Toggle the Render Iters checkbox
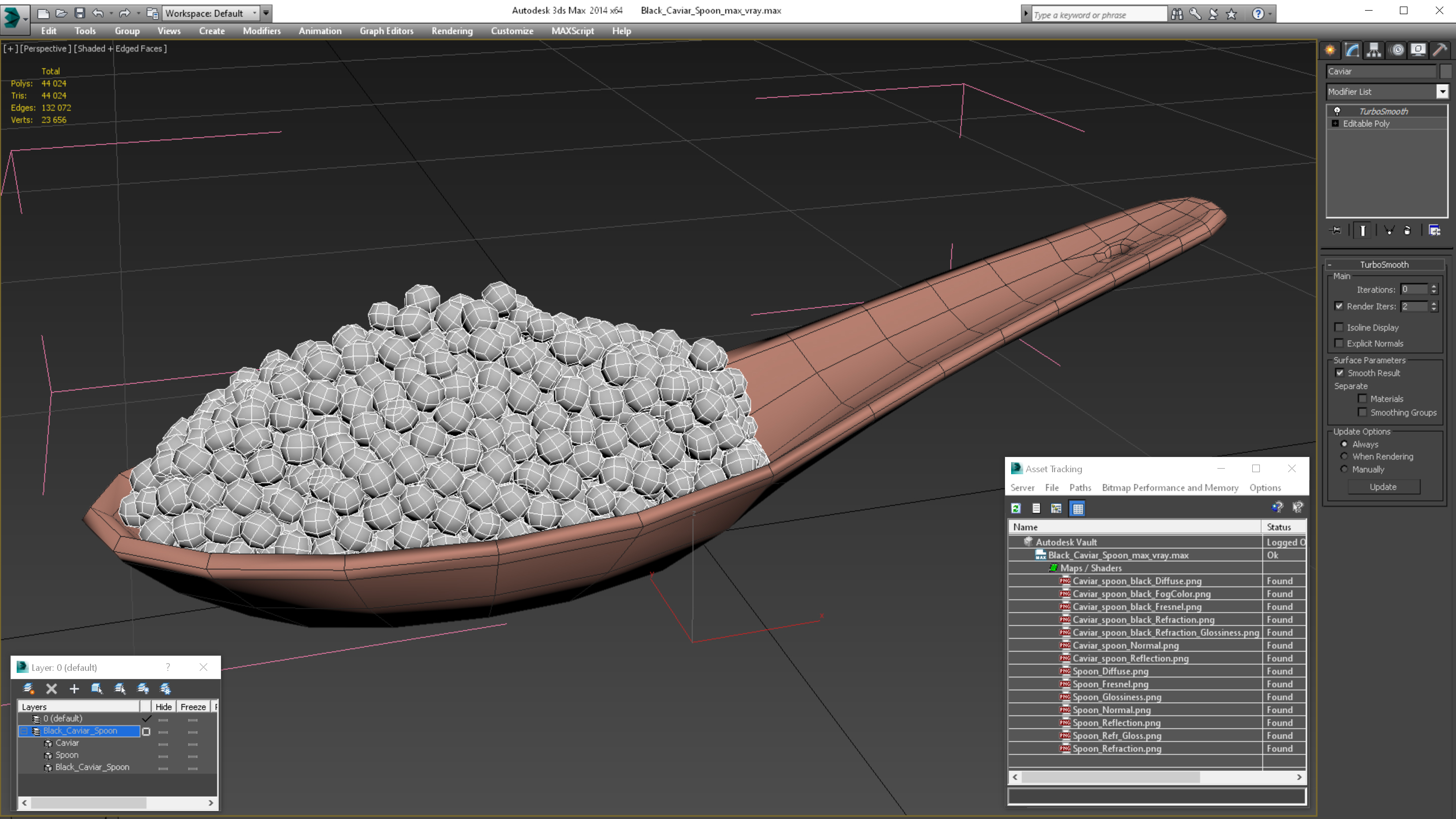 (x=1338, y=306)
